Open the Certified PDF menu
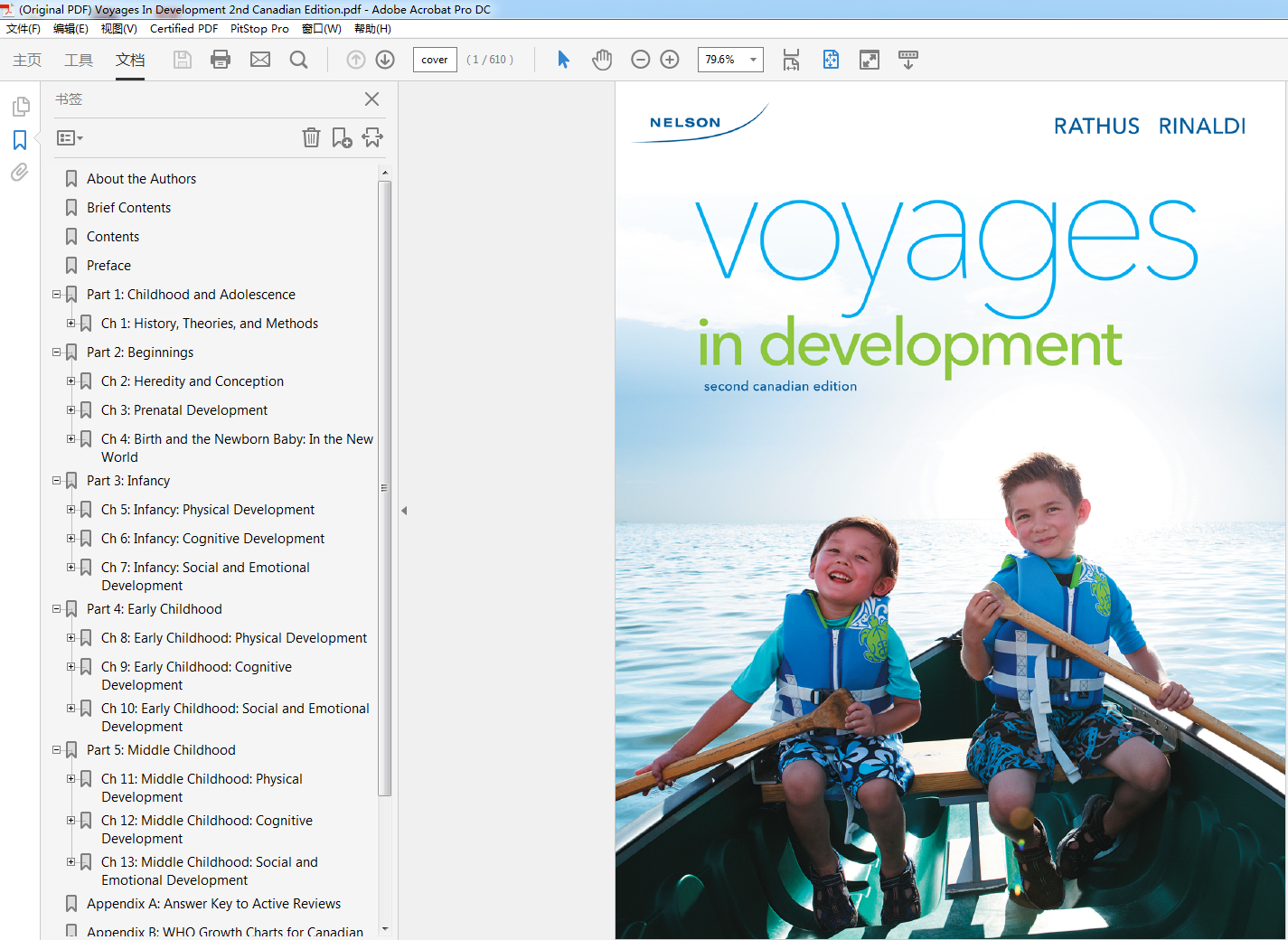This screenshot has width=1288, height=940. click(183, 29)
